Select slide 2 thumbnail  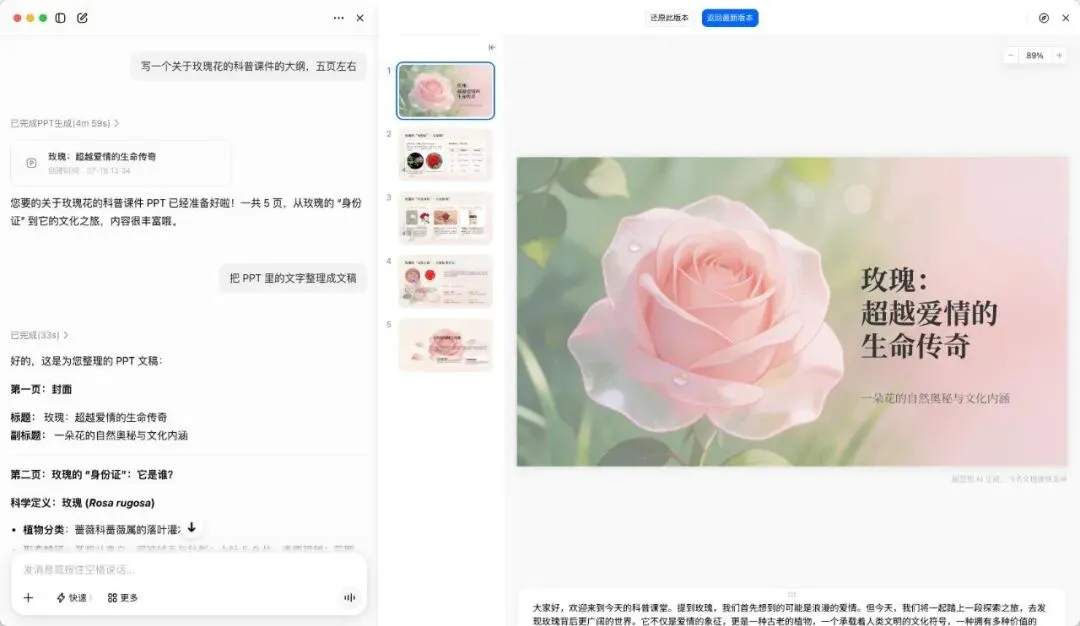[x=445, y=154]
